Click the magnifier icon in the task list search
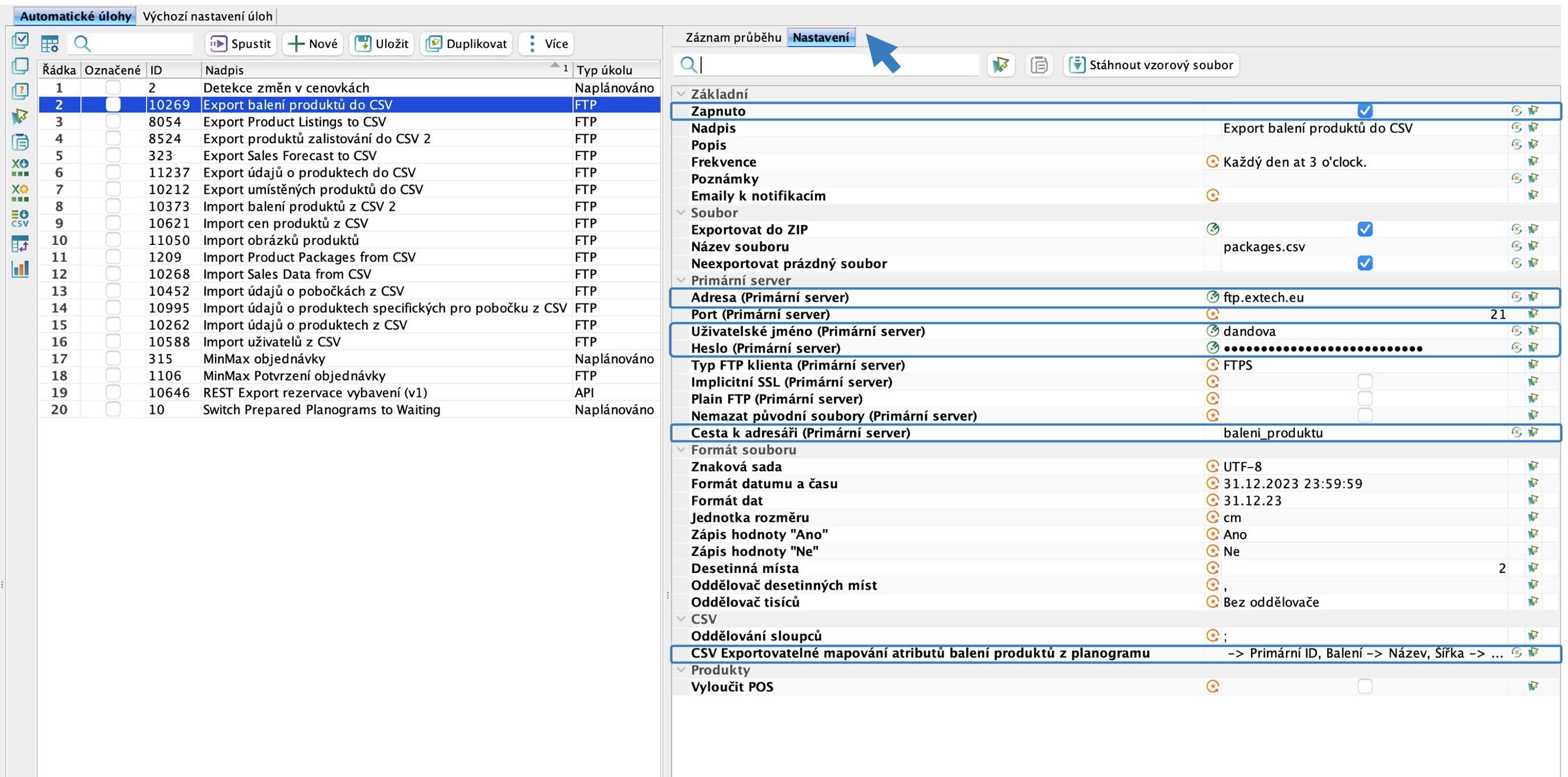Viewport: 1568px width, 777px height. click(82, 44)
